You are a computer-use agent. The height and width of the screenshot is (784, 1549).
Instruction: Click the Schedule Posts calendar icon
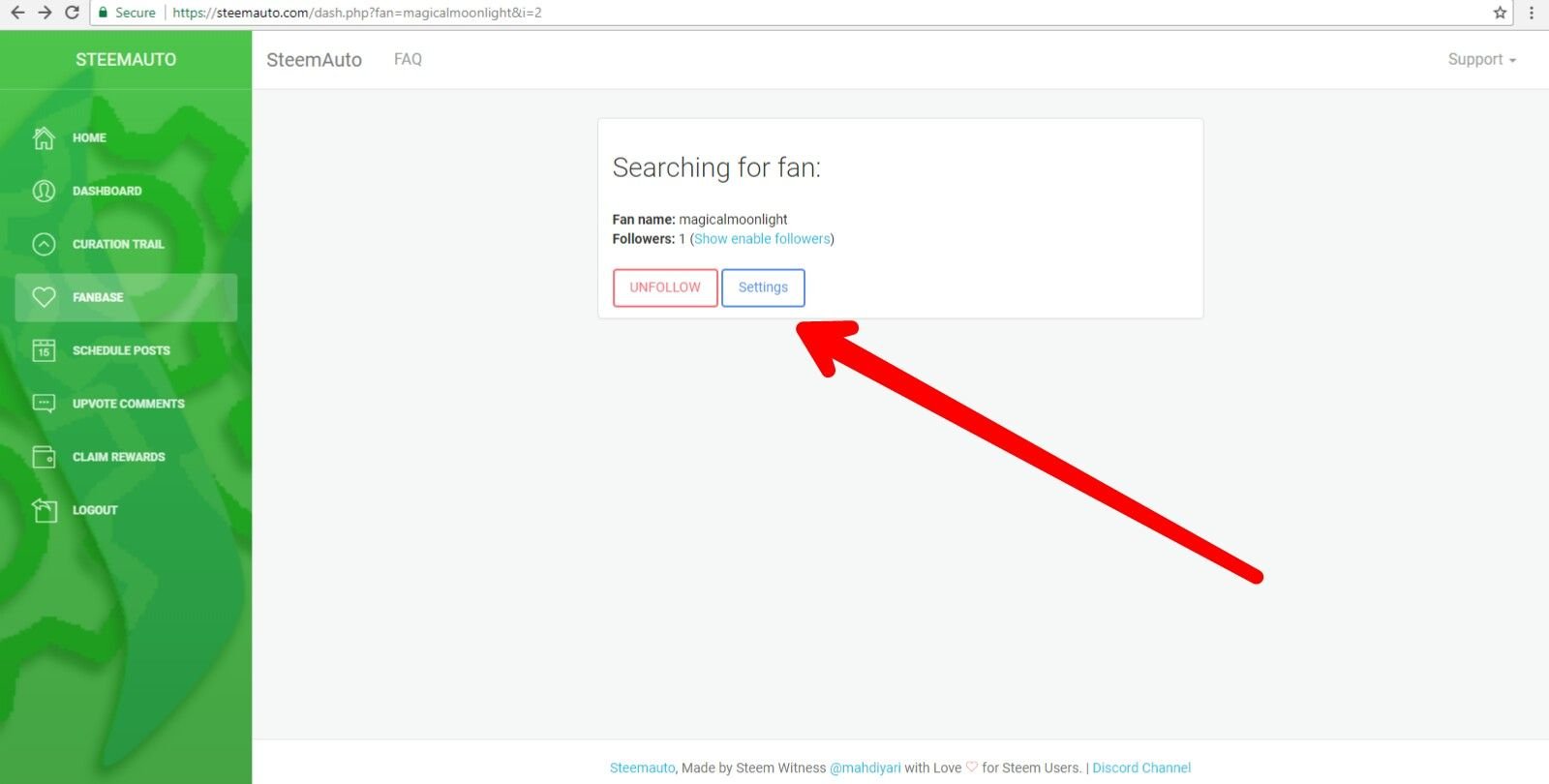44,350
